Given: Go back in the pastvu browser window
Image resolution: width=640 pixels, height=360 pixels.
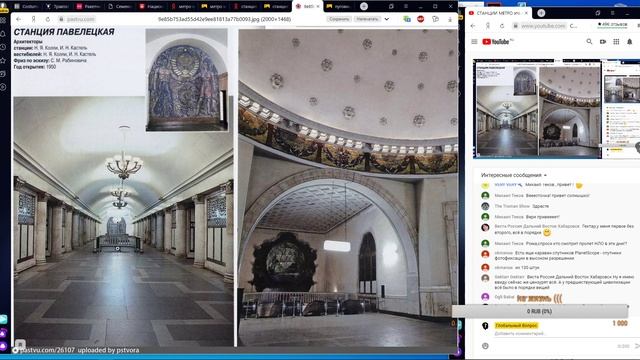Looking at the screenshot, I should (18, 19).
